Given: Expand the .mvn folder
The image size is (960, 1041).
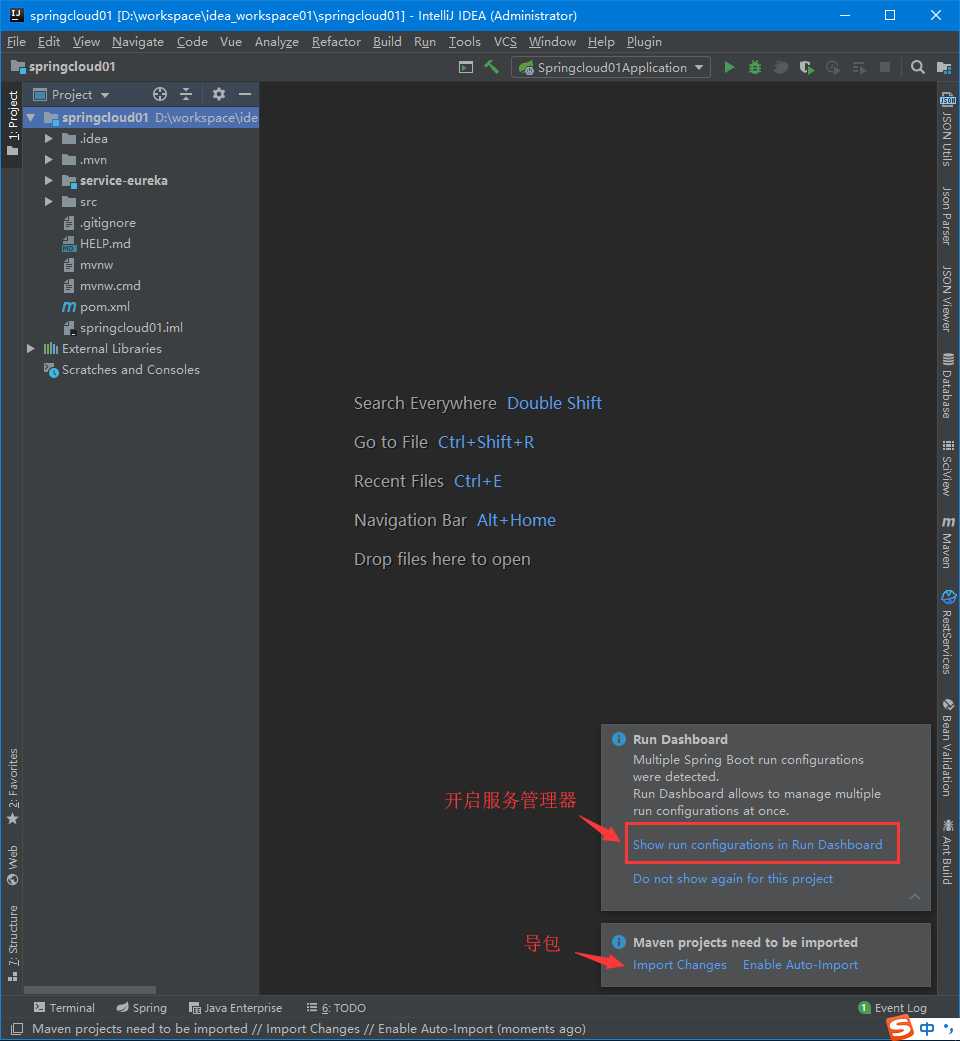Looking at the screenshot, I should pos(48,160).
